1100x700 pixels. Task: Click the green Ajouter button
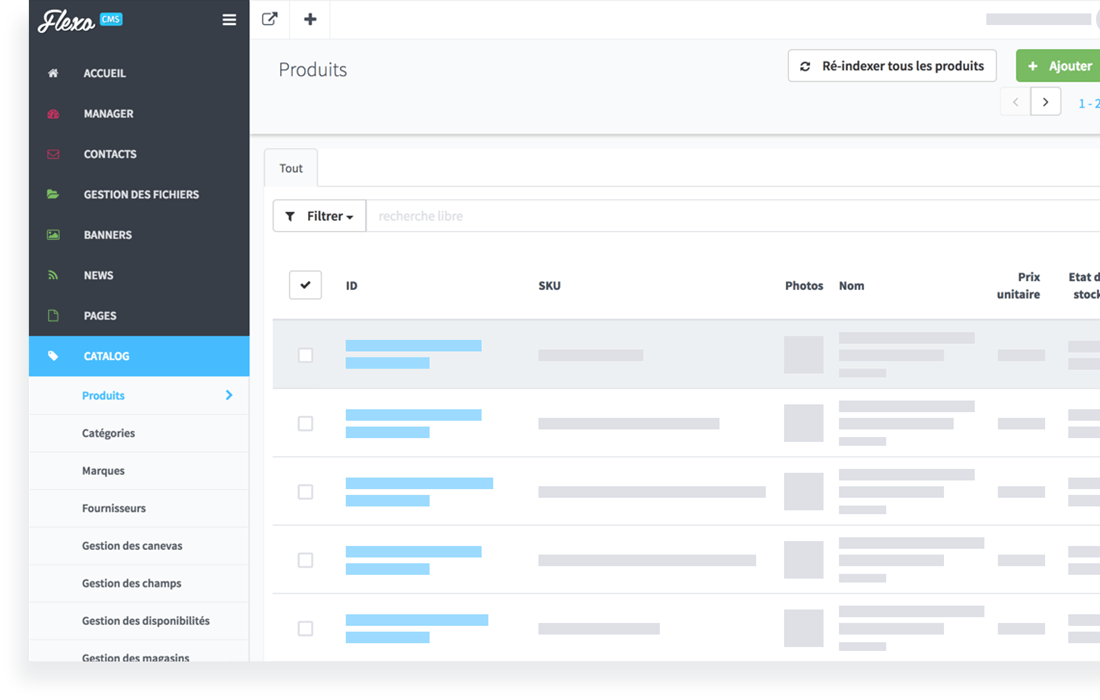(1060, 66)
